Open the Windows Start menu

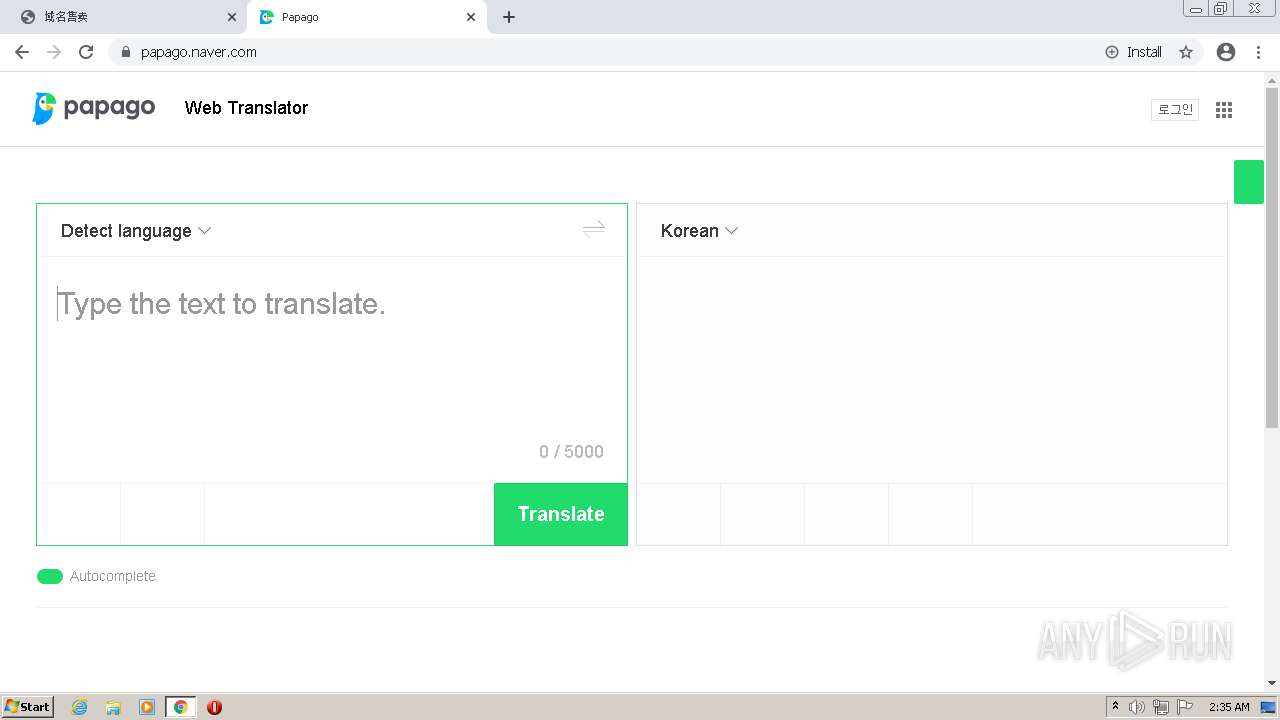point(28,707)
